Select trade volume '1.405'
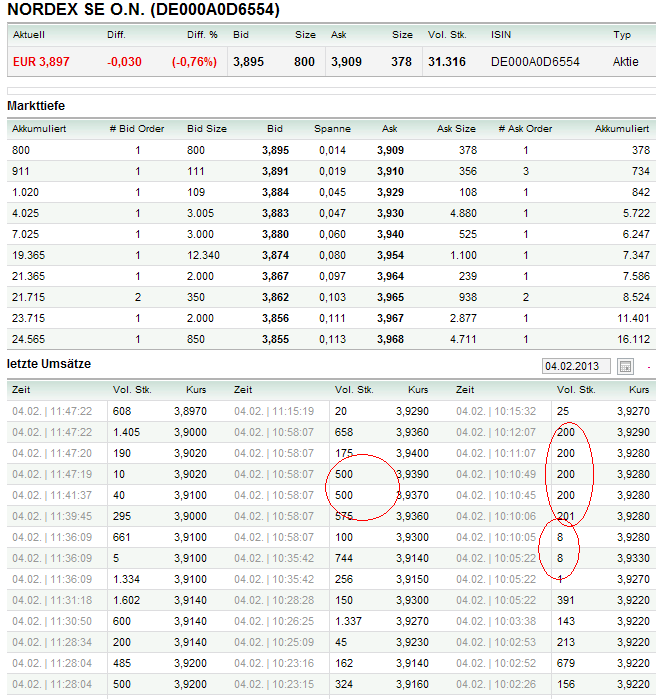The width and height of the screenshot is (656, 699). [x=126, y=432]
